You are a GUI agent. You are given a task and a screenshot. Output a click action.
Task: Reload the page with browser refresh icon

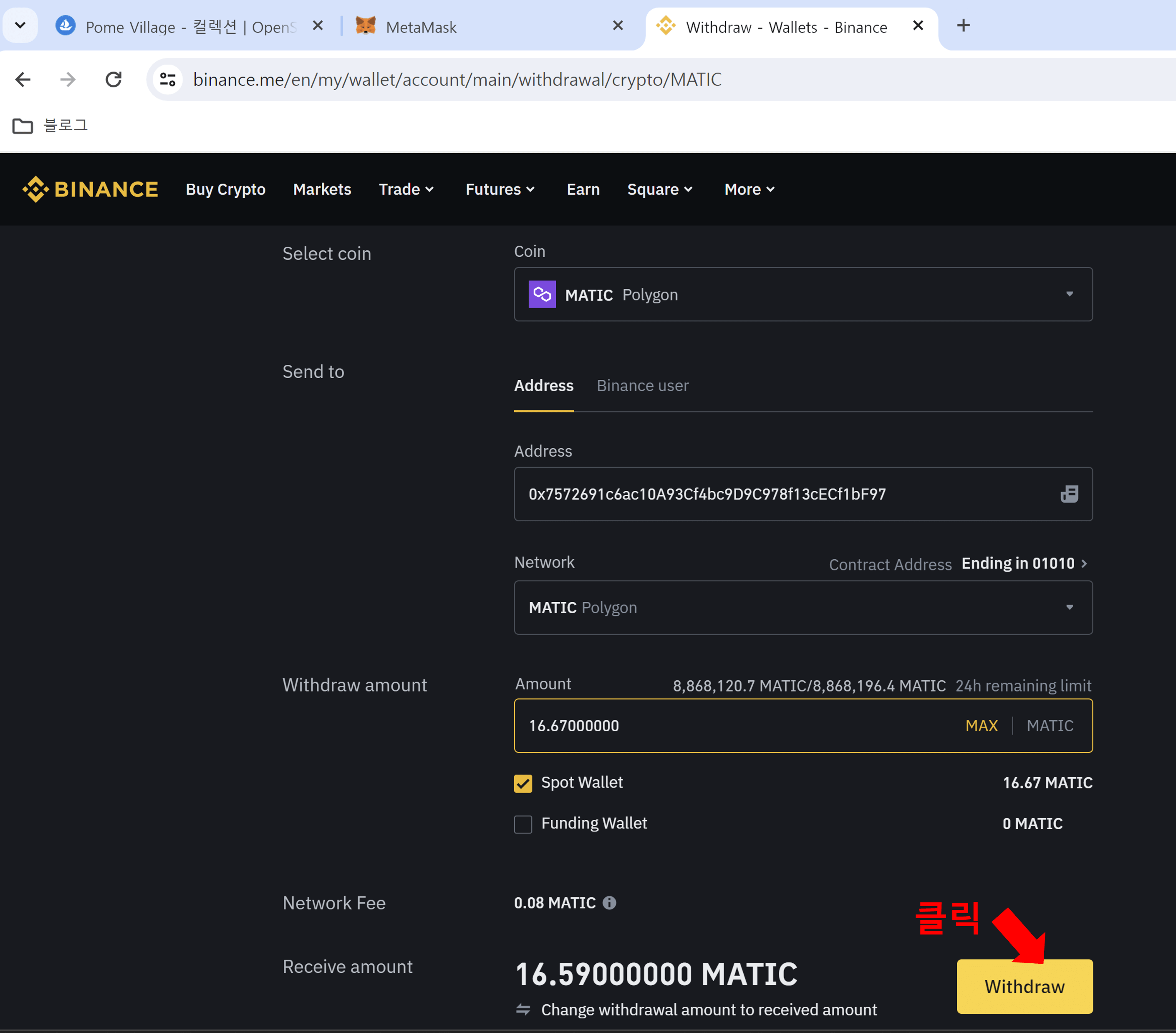tap(114, 79)
